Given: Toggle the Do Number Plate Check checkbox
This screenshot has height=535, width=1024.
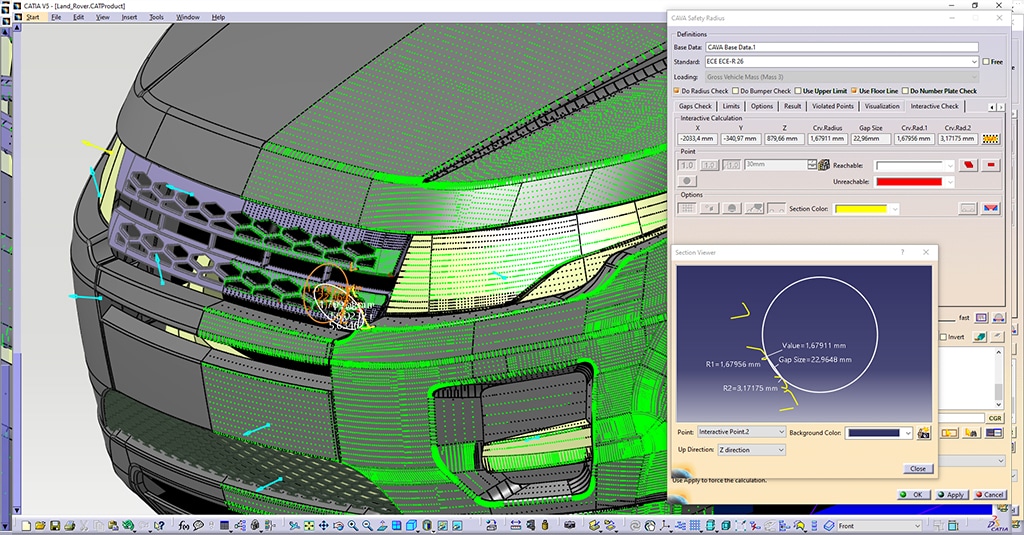Looking at the screenshot, I should pyautogui.click(x=904, y=91).
